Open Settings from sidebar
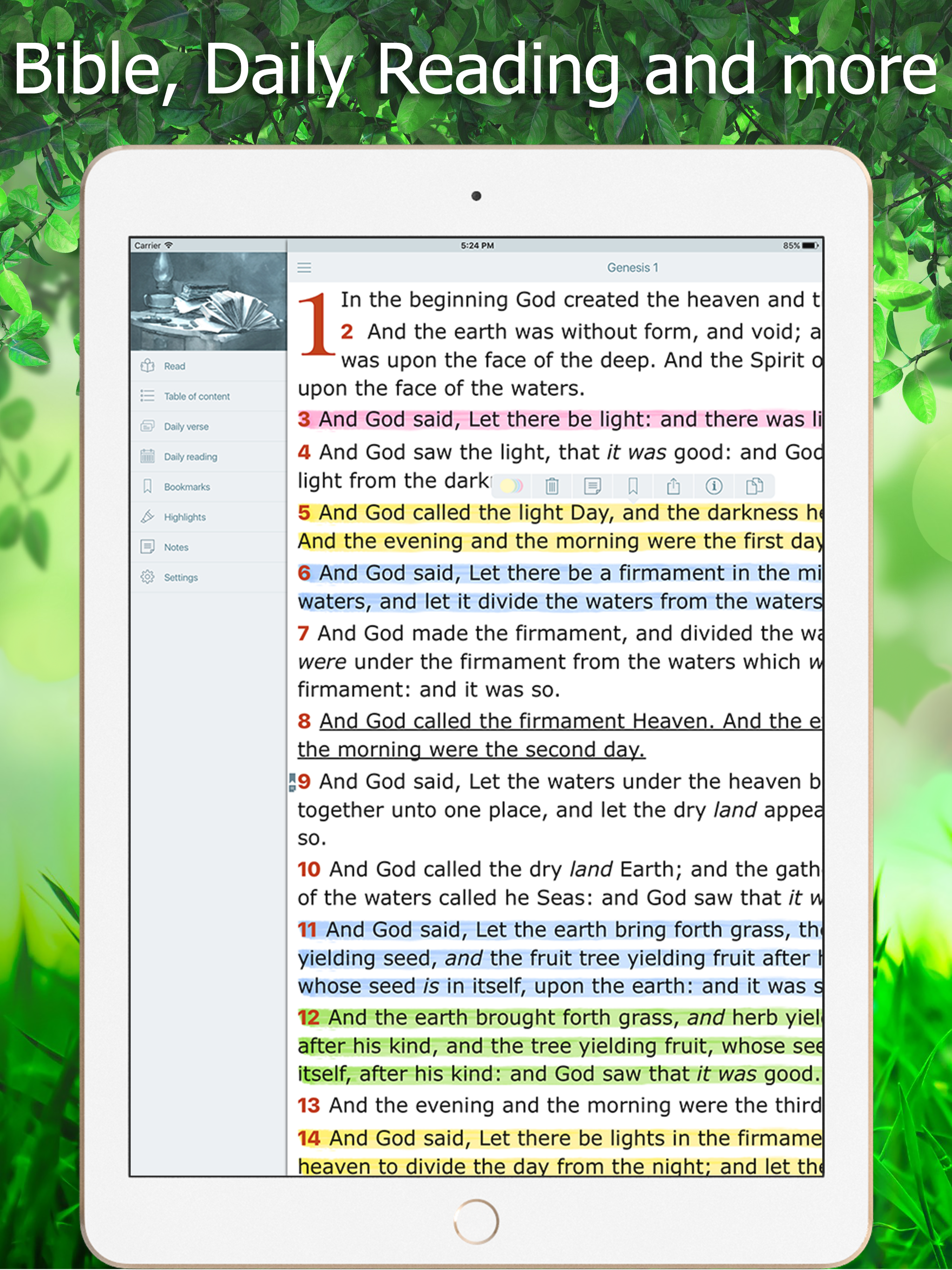Screen dimensions: 952x1270 point(180,577)
